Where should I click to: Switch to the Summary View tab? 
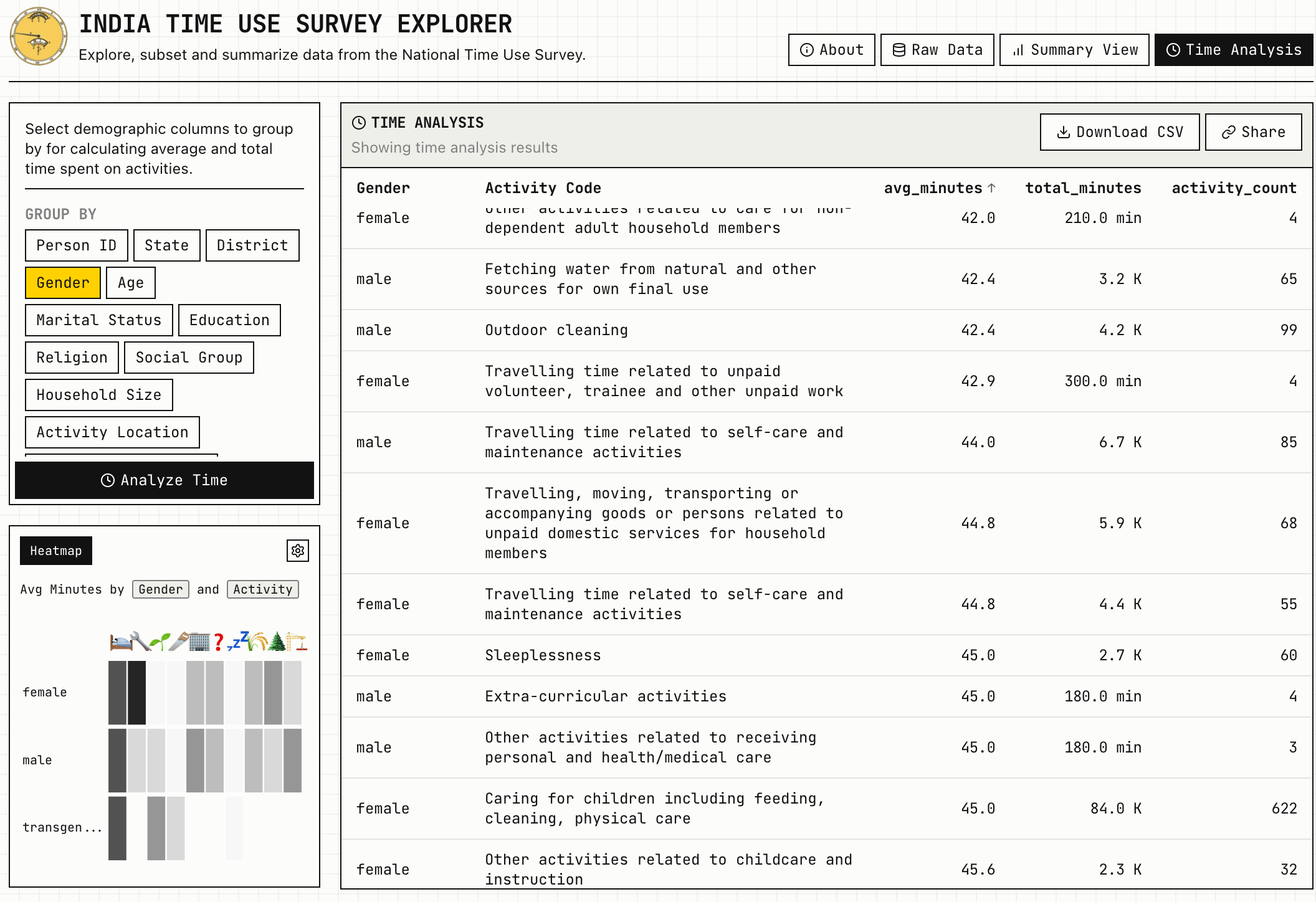1074,49
